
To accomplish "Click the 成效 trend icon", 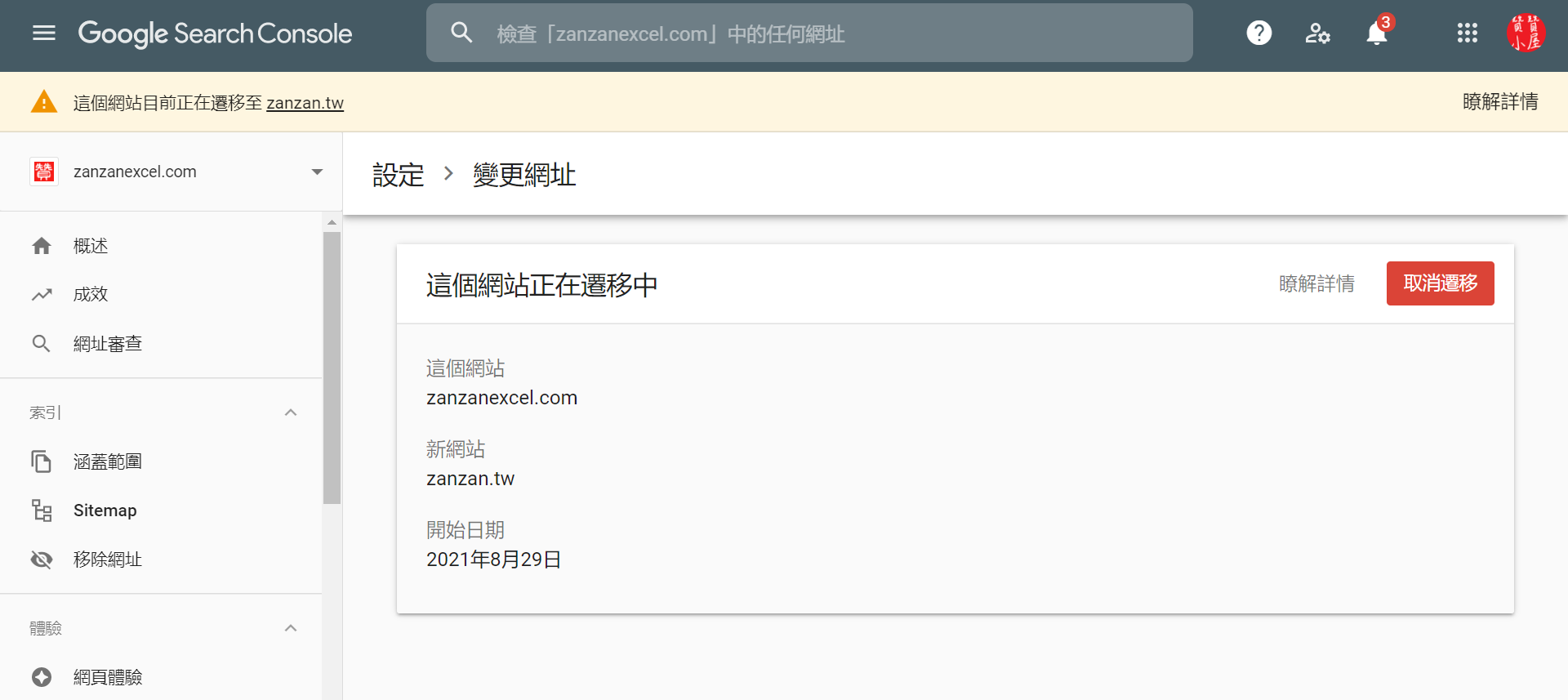I will pos(42,295).
